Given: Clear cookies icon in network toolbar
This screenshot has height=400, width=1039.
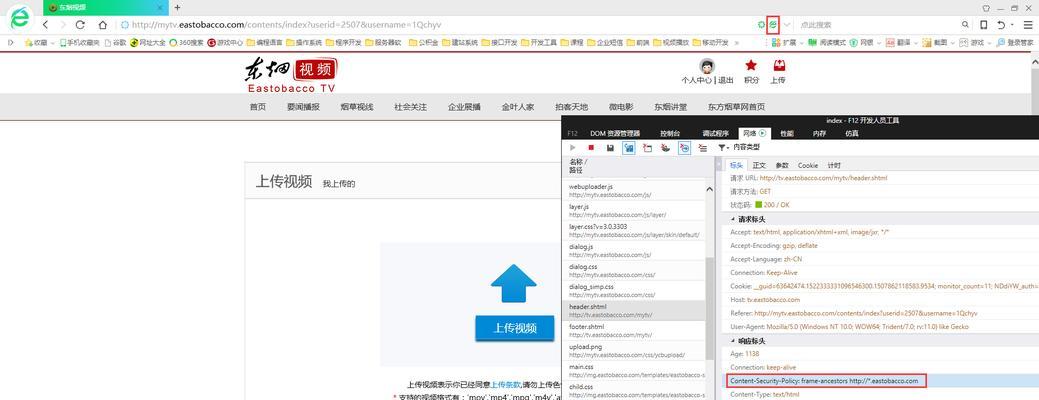Looking at the screenshot, I should tap(666, 148).
